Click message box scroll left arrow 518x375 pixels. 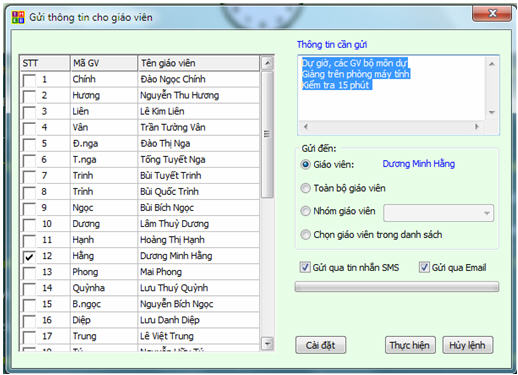pos(305,126)
